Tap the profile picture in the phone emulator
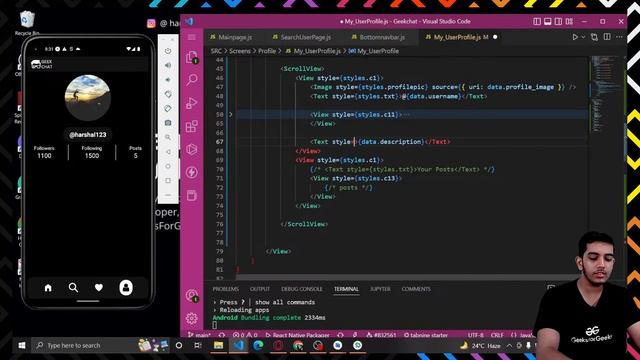640x360 pixels. pos(88,97)
